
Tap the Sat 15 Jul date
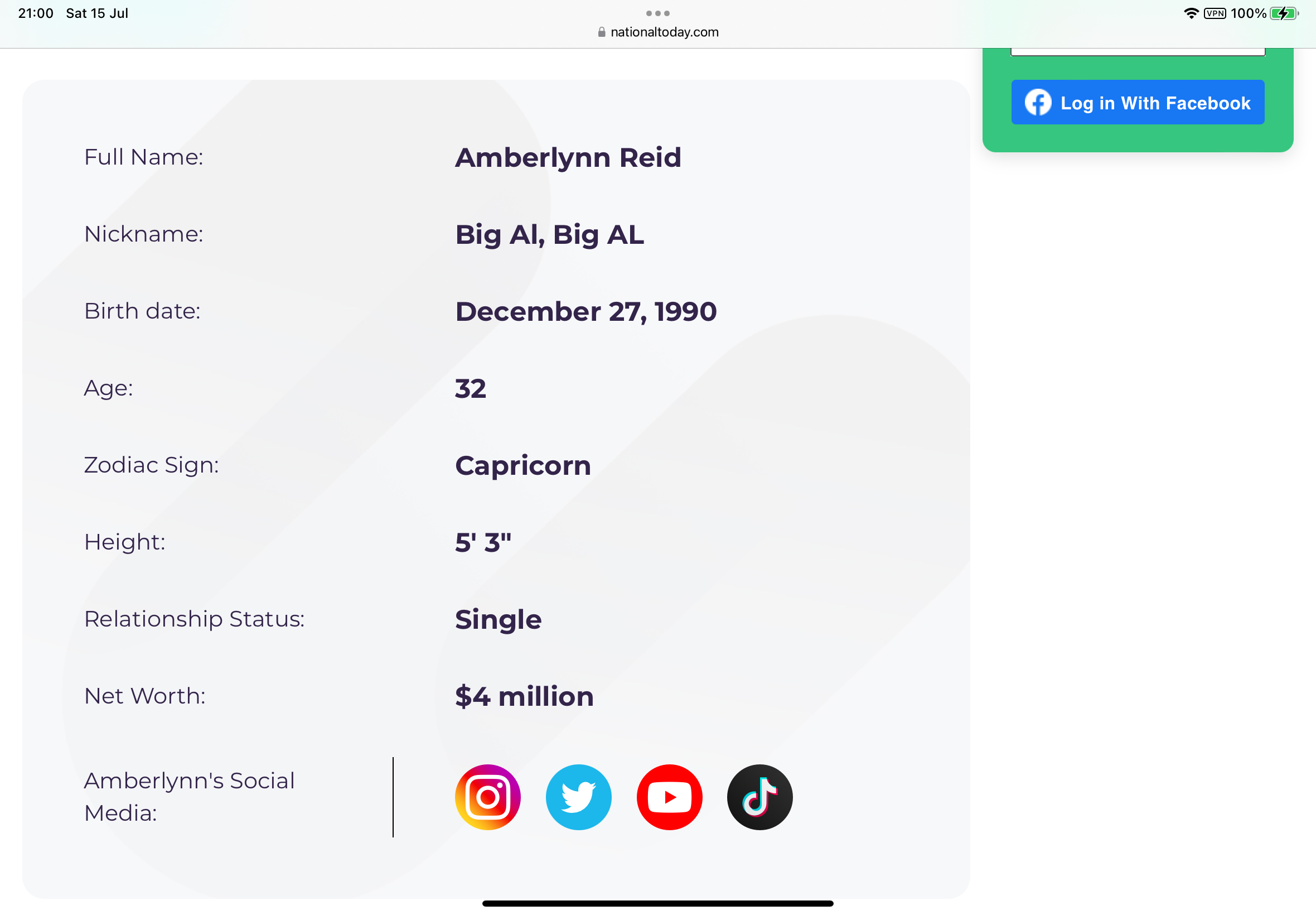pyautogui.click(x=97, y=13)
